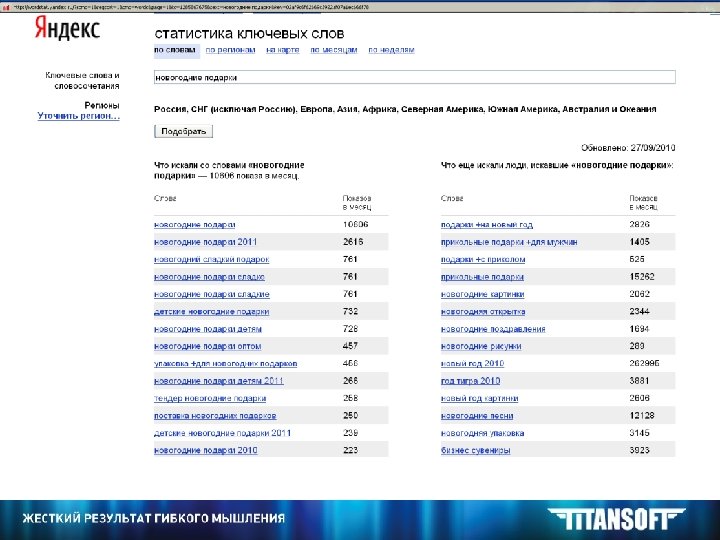Open the link 'подарки +с приколом'
720x540 pixels.
(483, 259)
